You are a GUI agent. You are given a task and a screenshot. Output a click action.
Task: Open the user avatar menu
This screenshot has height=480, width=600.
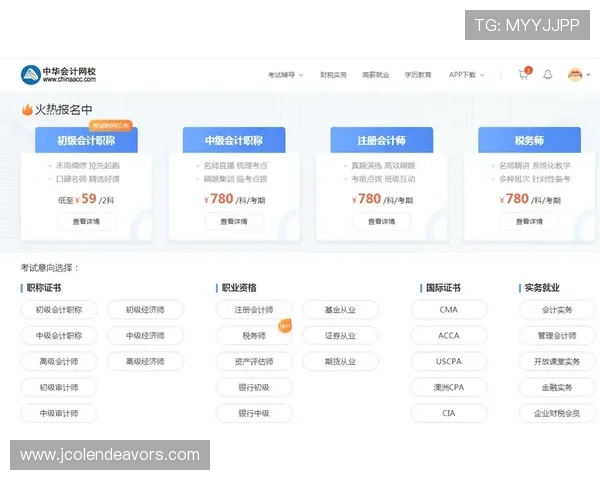pyautogui.click(x=575, y=75)
